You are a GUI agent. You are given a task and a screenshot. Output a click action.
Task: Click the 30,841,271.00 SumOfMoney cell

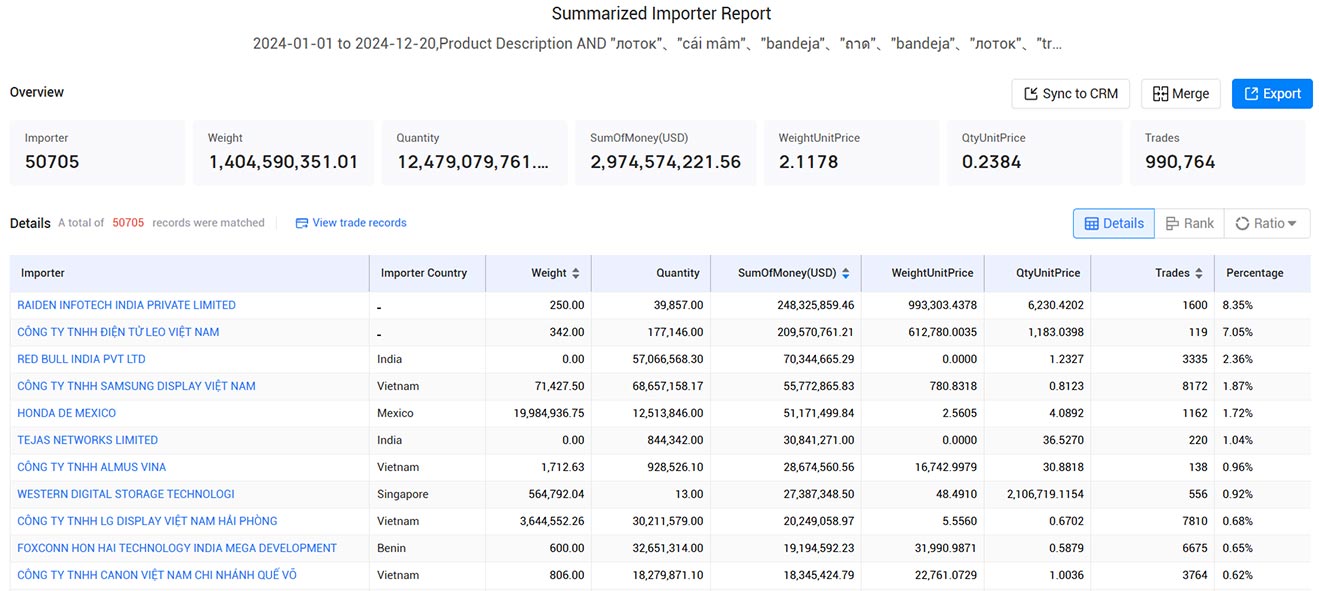[x=818, y=440]
